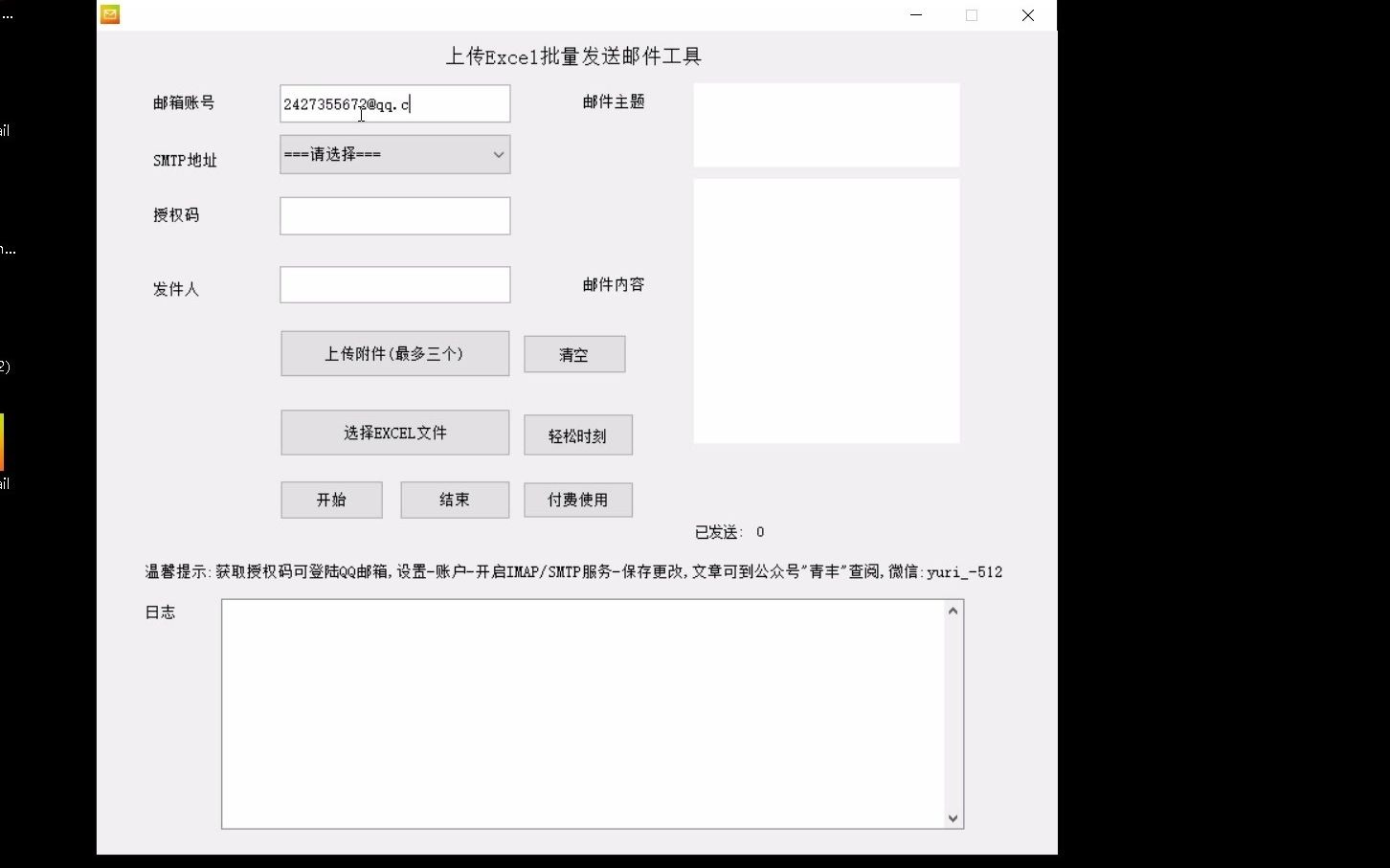Click inside the 日志 log text area
1390x868 pixels.
(583, 714)
